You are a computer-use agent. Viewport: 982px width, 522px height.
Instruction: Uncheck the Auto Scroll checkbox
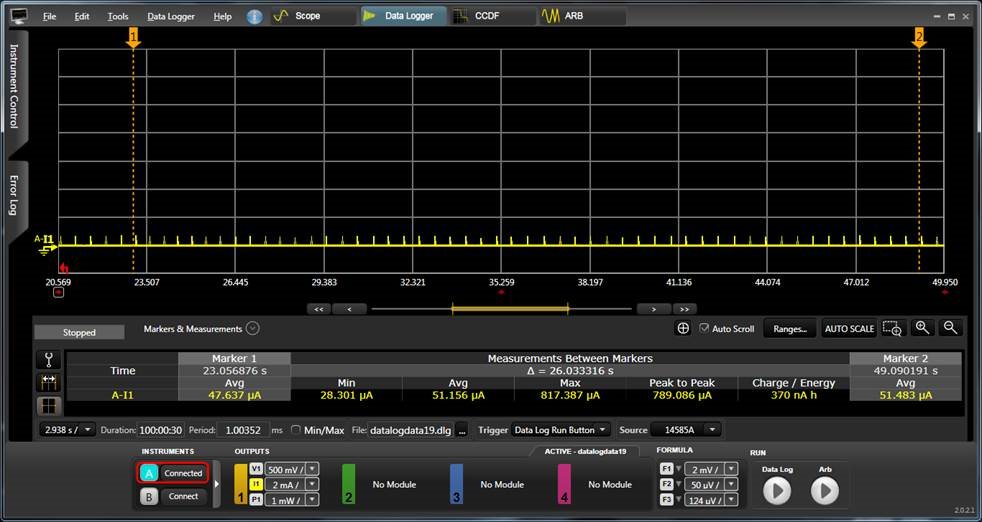(x=704, y=328)
